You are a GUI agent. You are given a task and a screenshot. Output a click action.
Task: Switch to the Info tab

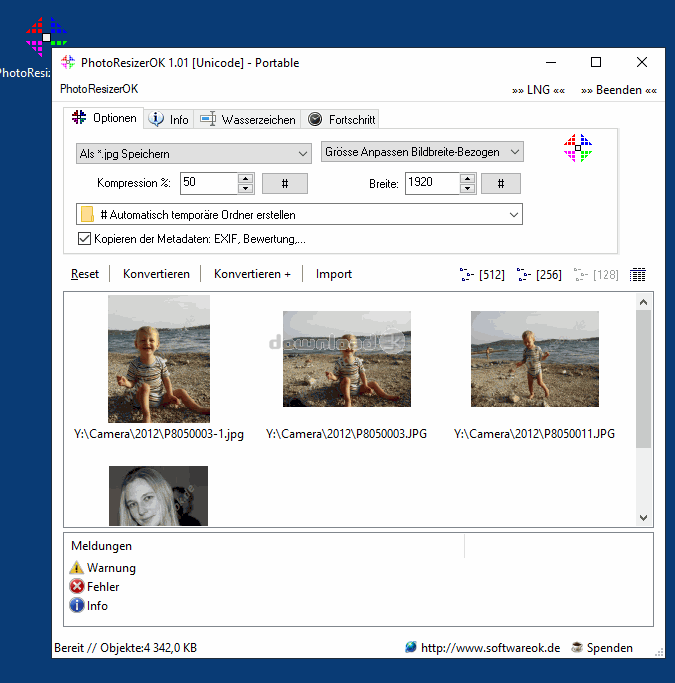point(169,119)
